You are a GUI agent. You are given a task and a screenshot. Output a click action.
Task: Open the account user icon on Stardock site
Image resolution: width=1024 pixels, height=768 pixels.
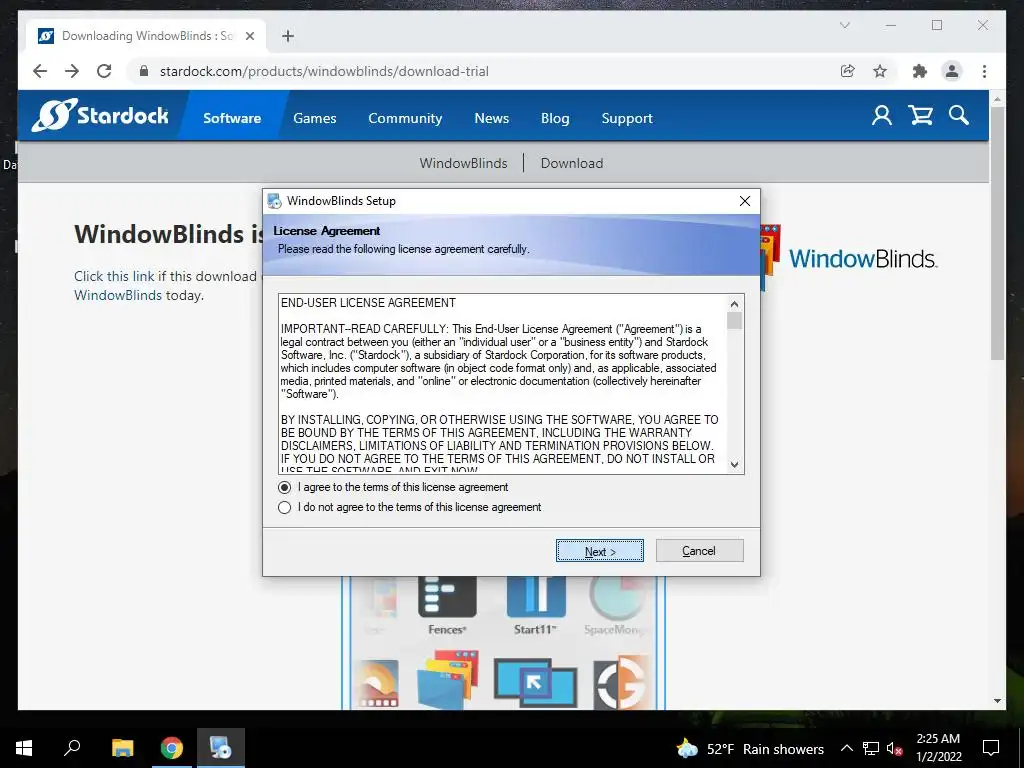click(882, 116)
